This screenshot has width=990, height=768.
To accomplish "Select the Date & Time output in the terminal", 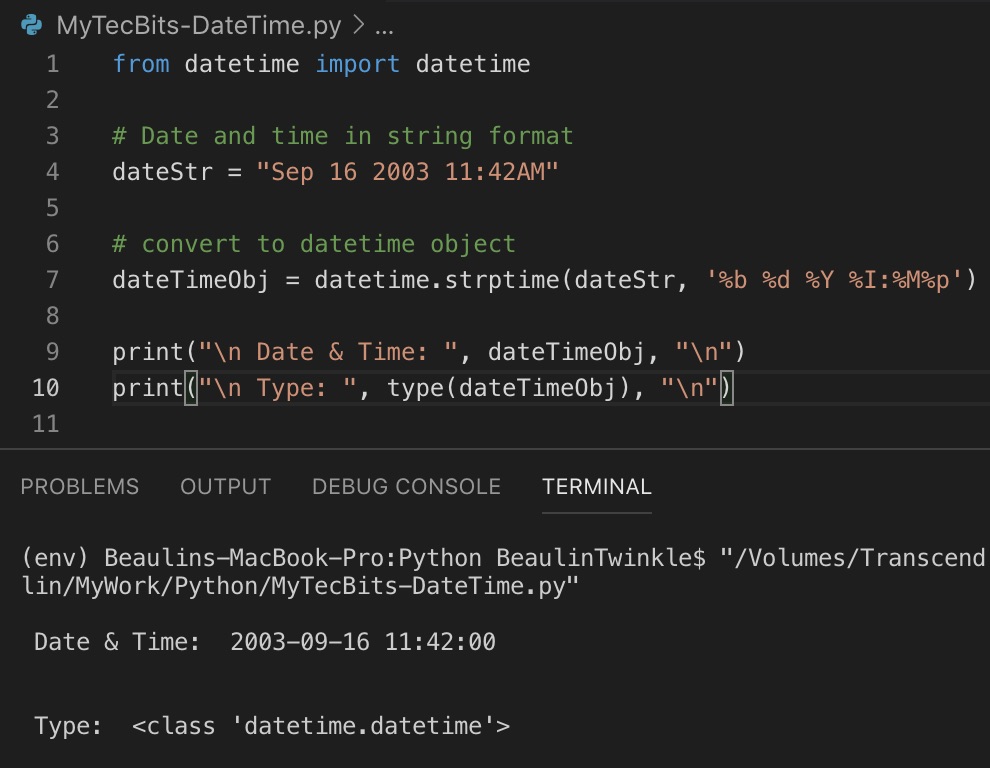I will (x=260, y=642).
